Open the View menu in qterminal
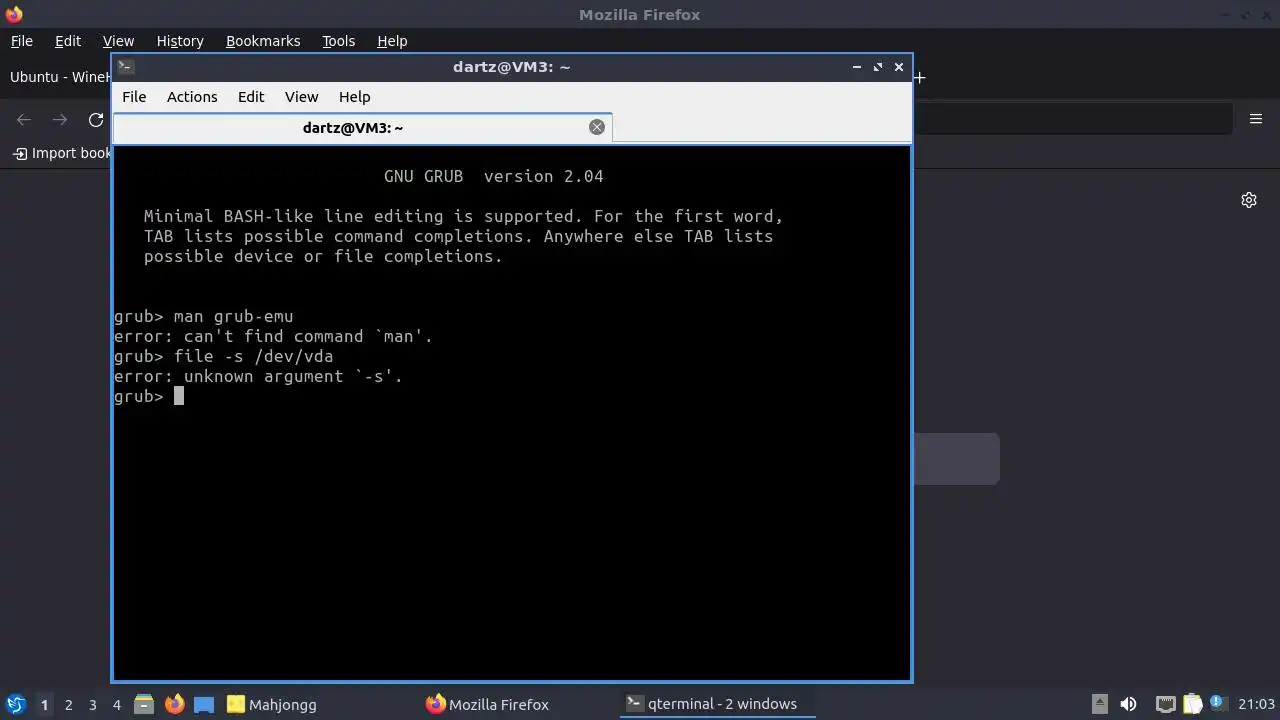The image size is (1280, 720). [x=301, y=97]
